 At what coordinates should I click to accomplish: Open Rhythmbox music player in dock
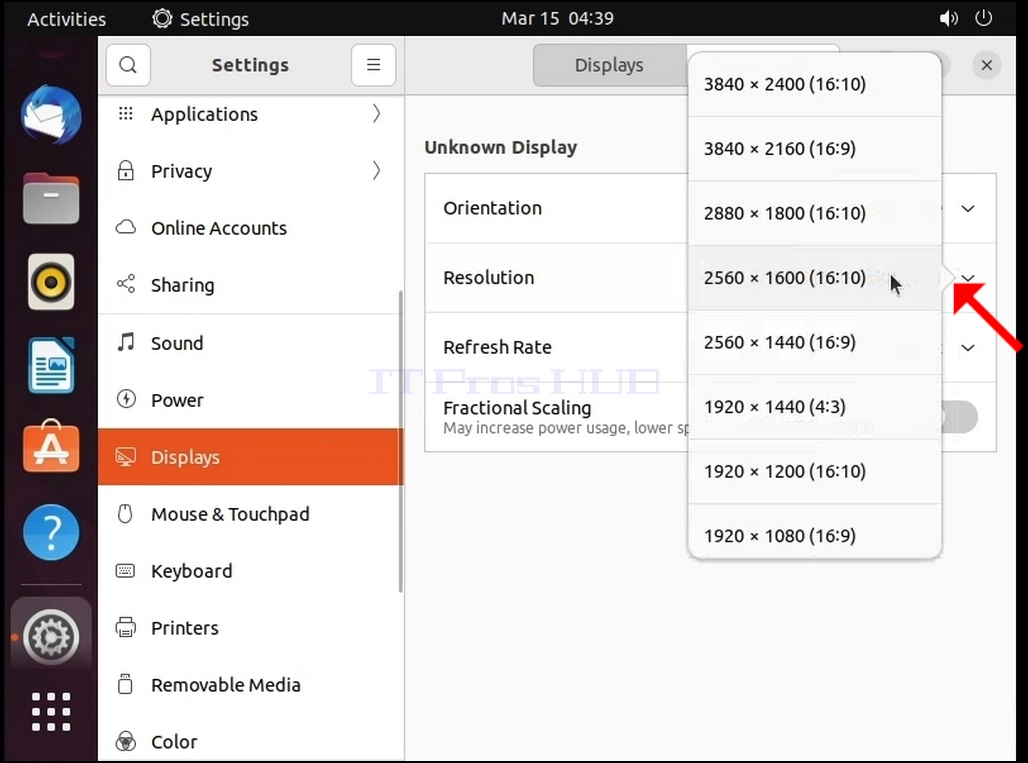51,282
